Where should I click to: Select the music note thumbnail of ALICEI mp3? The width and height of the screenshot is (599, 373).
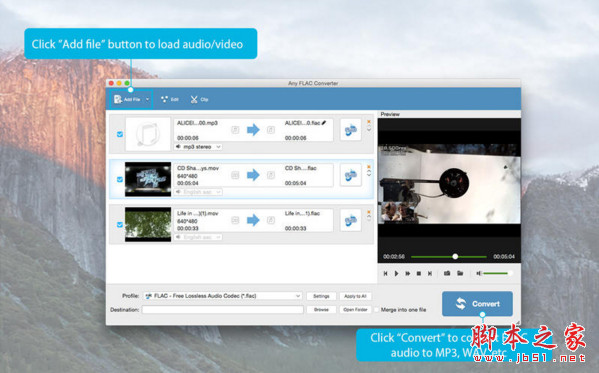(x=148, y=134)
